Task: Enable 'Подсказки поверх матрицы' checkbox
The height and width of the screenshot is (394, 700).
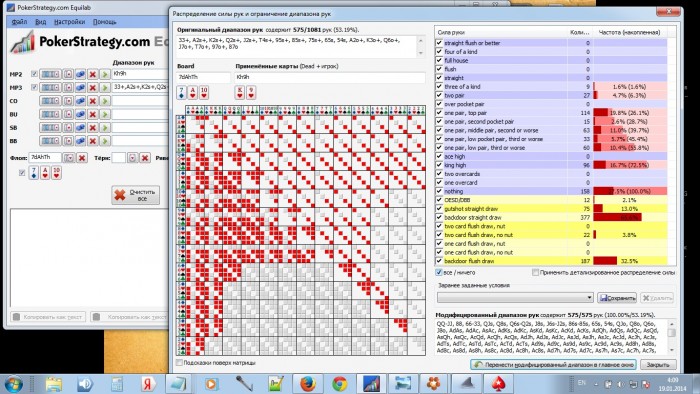Action: (x=179, y=363)
